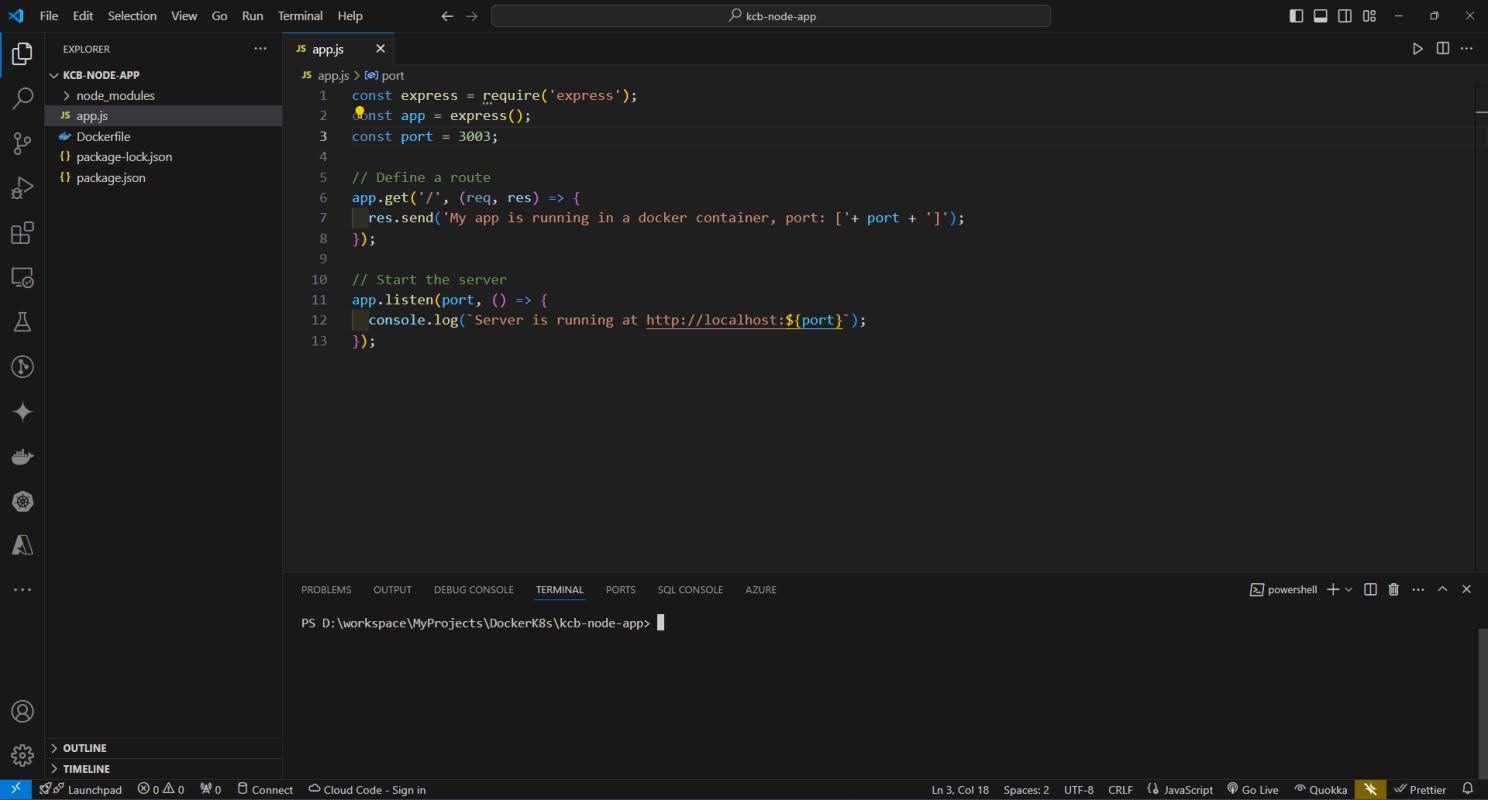Screen dimensions: 1488x800
Task: Close the app.js editor tab
Action: point(380,48)
